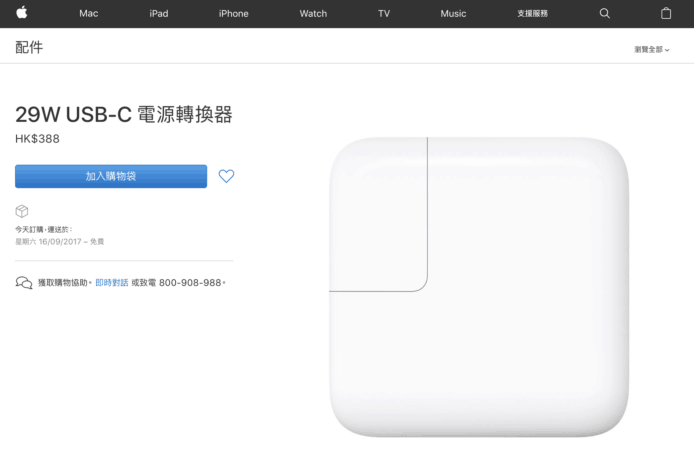Click the delivery box icon
The height and width of the screenshot is (464, 694).
point(22,211)
